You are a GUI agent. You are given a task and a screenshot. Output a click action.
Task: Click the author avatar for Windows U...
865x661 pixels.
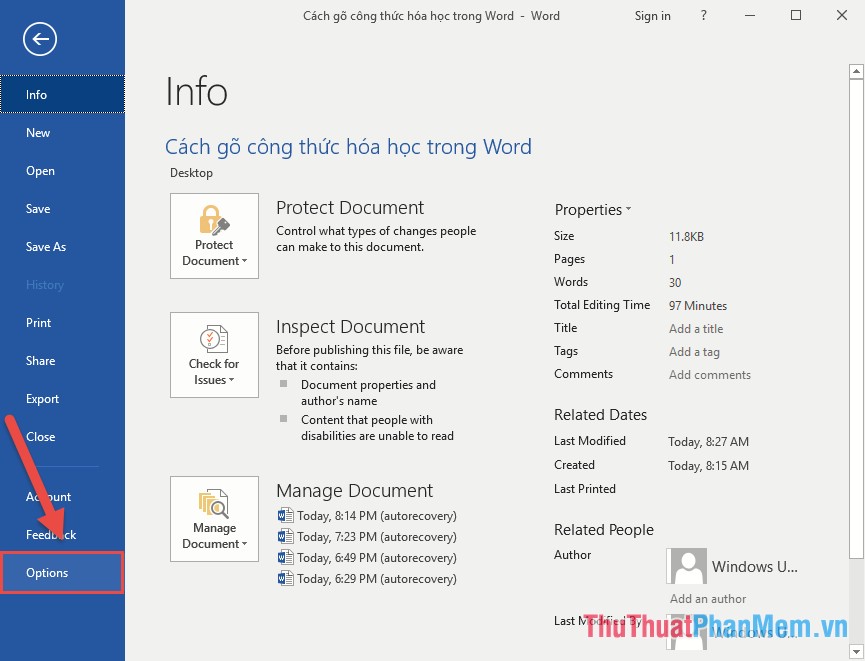click(686, 566)
